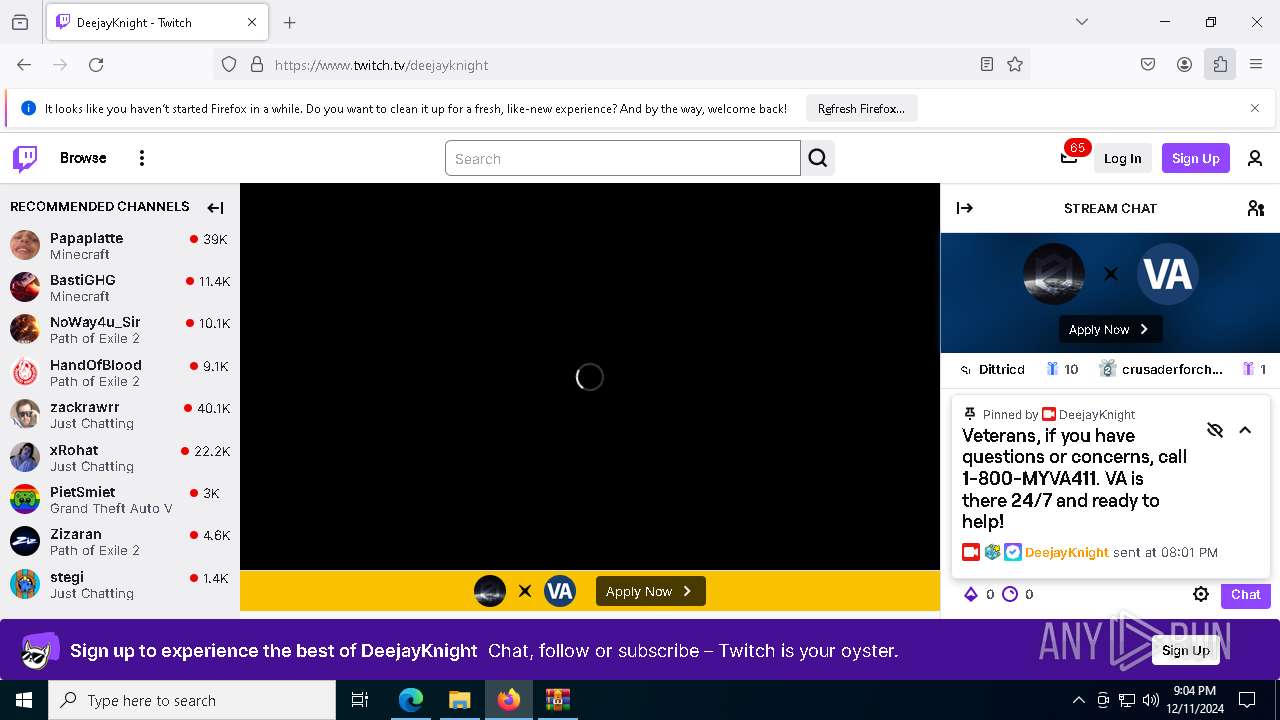Open Windows Task View
This screenshot has height=720, width=1280.
point(360,700)
